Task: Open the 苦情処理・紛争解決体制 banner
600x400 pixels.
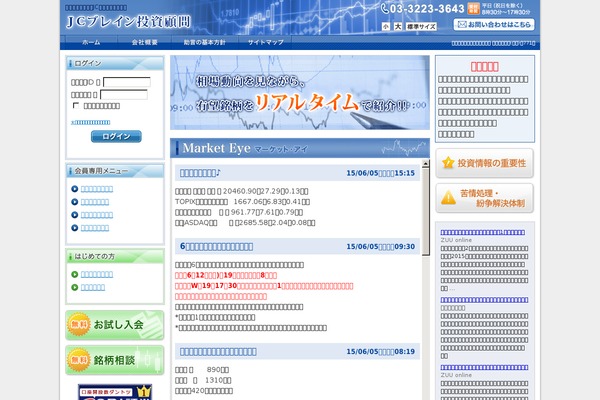Action: 484,198
